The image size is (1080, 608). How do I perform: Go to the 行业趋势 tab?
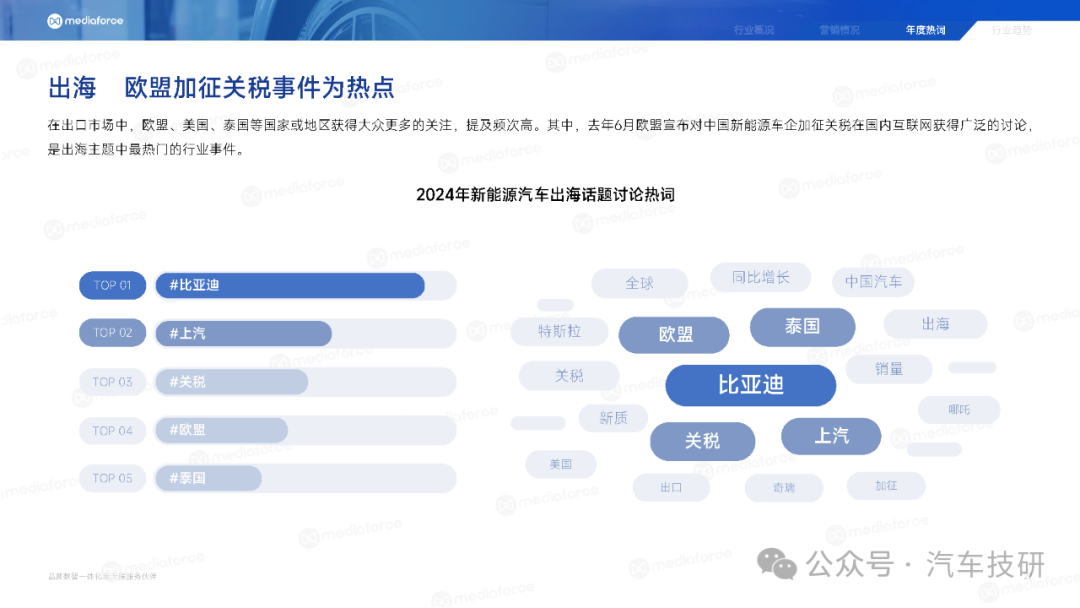(x=1012, y=30)
